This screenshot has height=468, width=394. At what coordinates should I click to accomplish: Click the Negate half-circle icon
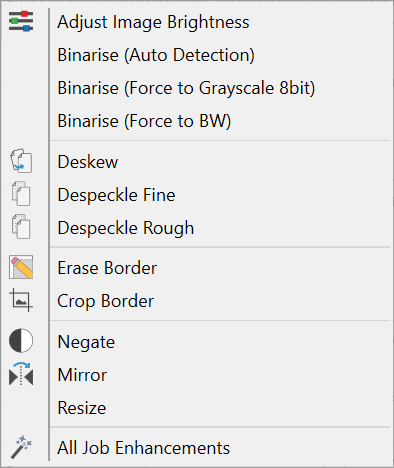point(21,341)
